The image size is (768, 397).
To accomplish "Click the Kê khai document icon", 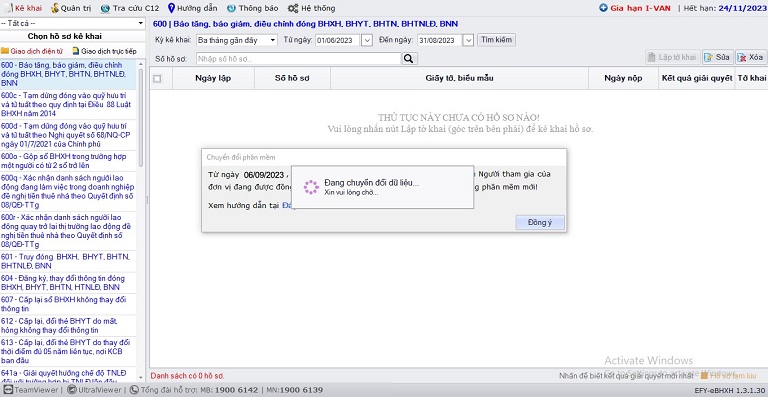I will 8,8.
